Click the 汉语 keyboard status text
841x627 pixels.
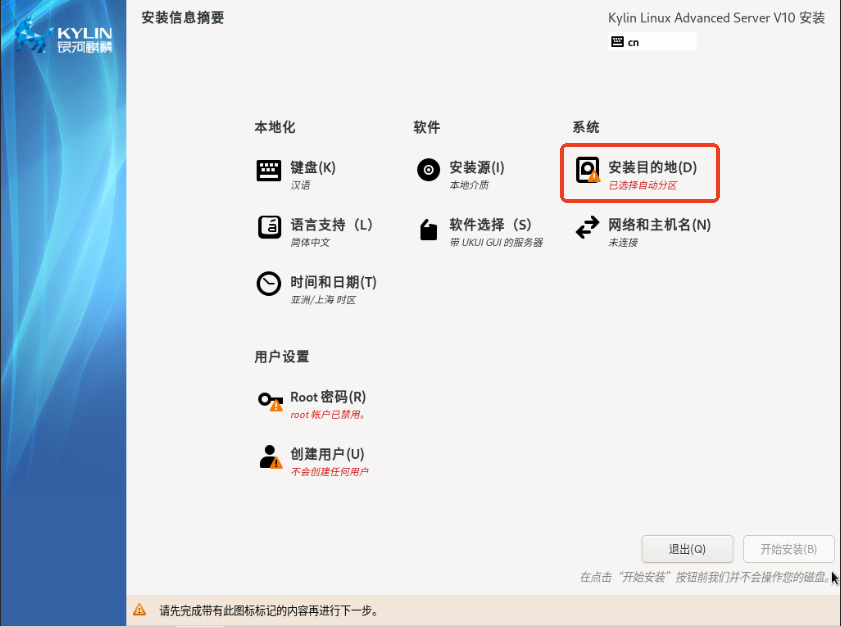coord(300,185)
